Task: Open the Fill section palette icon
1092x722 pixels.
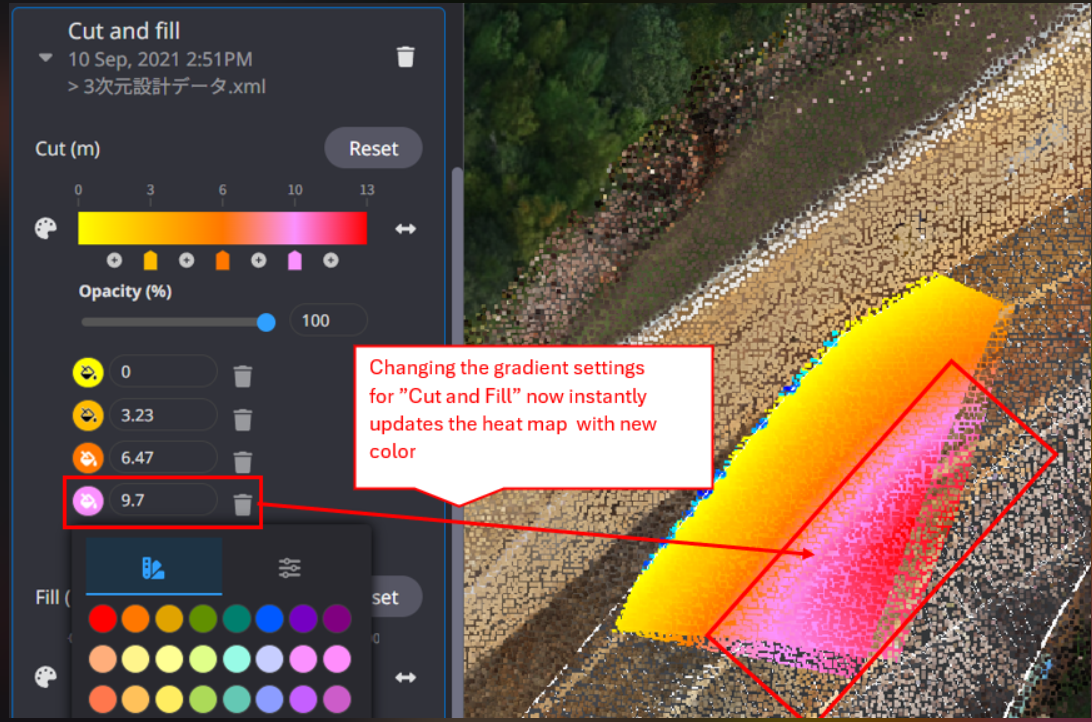Action: 46,677
